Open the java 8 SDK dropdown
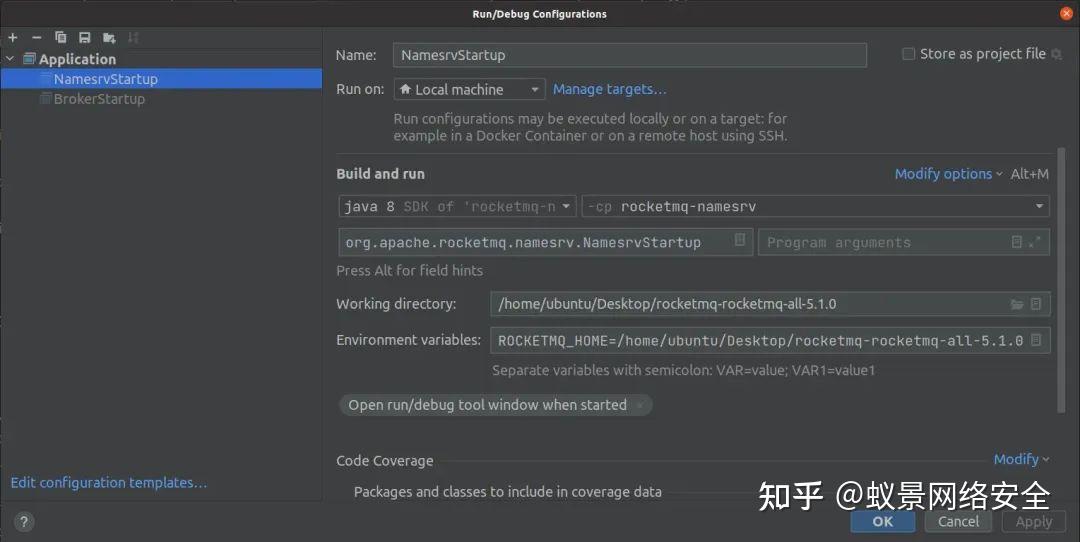 [457, 207]
